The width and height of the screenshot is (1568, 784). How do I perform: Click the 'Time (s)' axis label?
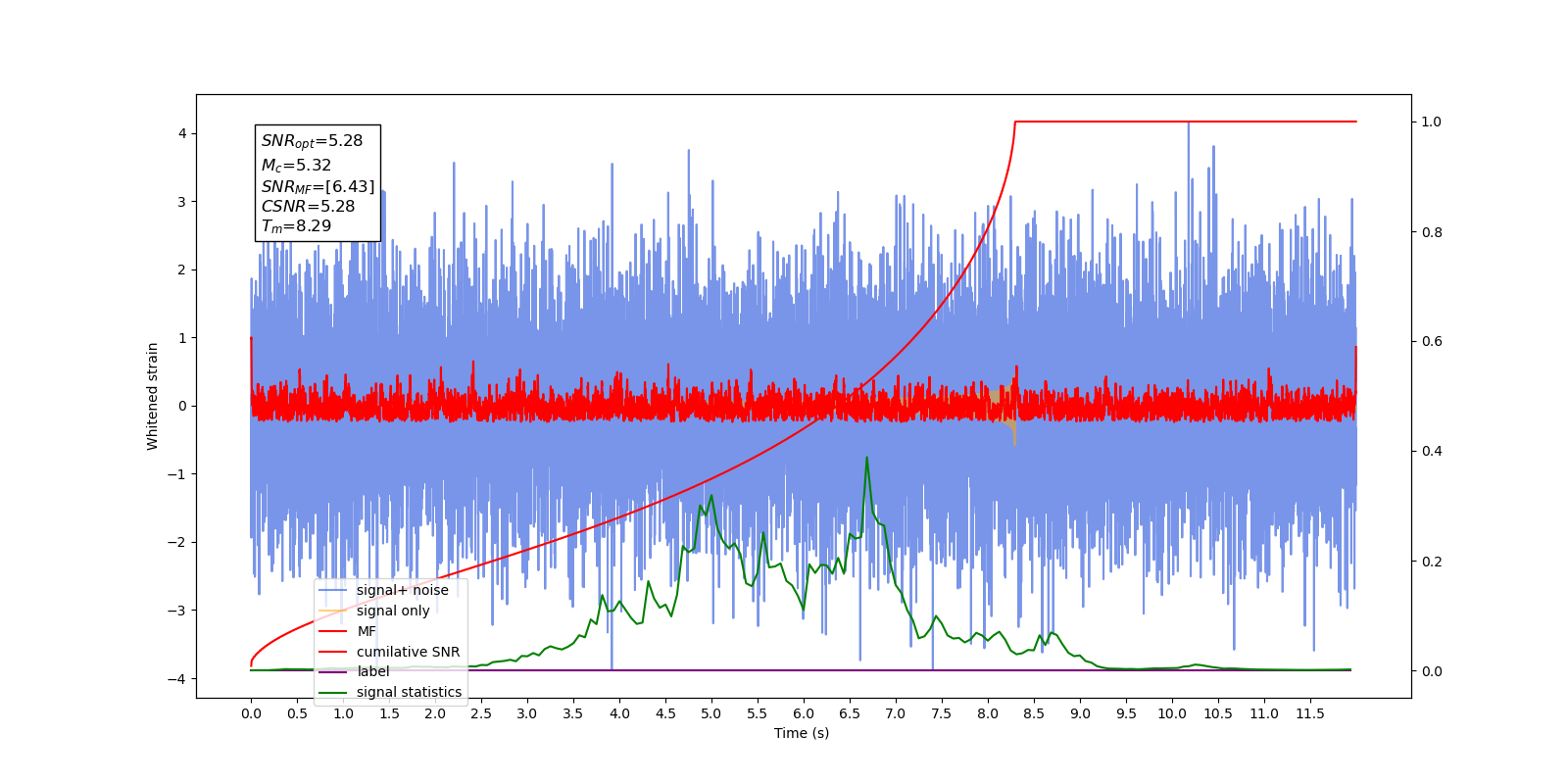point(802,733)
